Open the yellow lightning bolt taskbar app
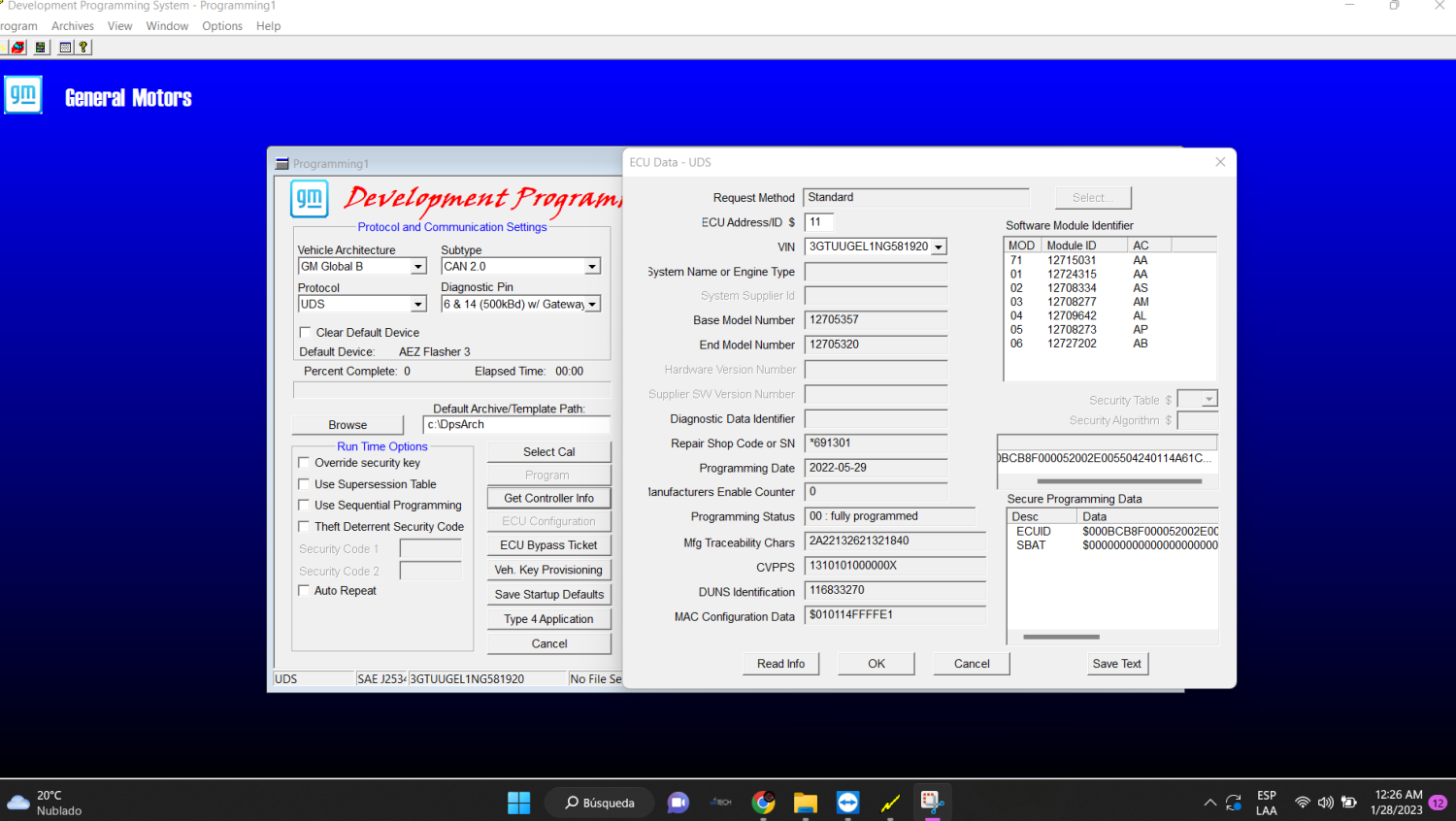 tap(890, 803)
